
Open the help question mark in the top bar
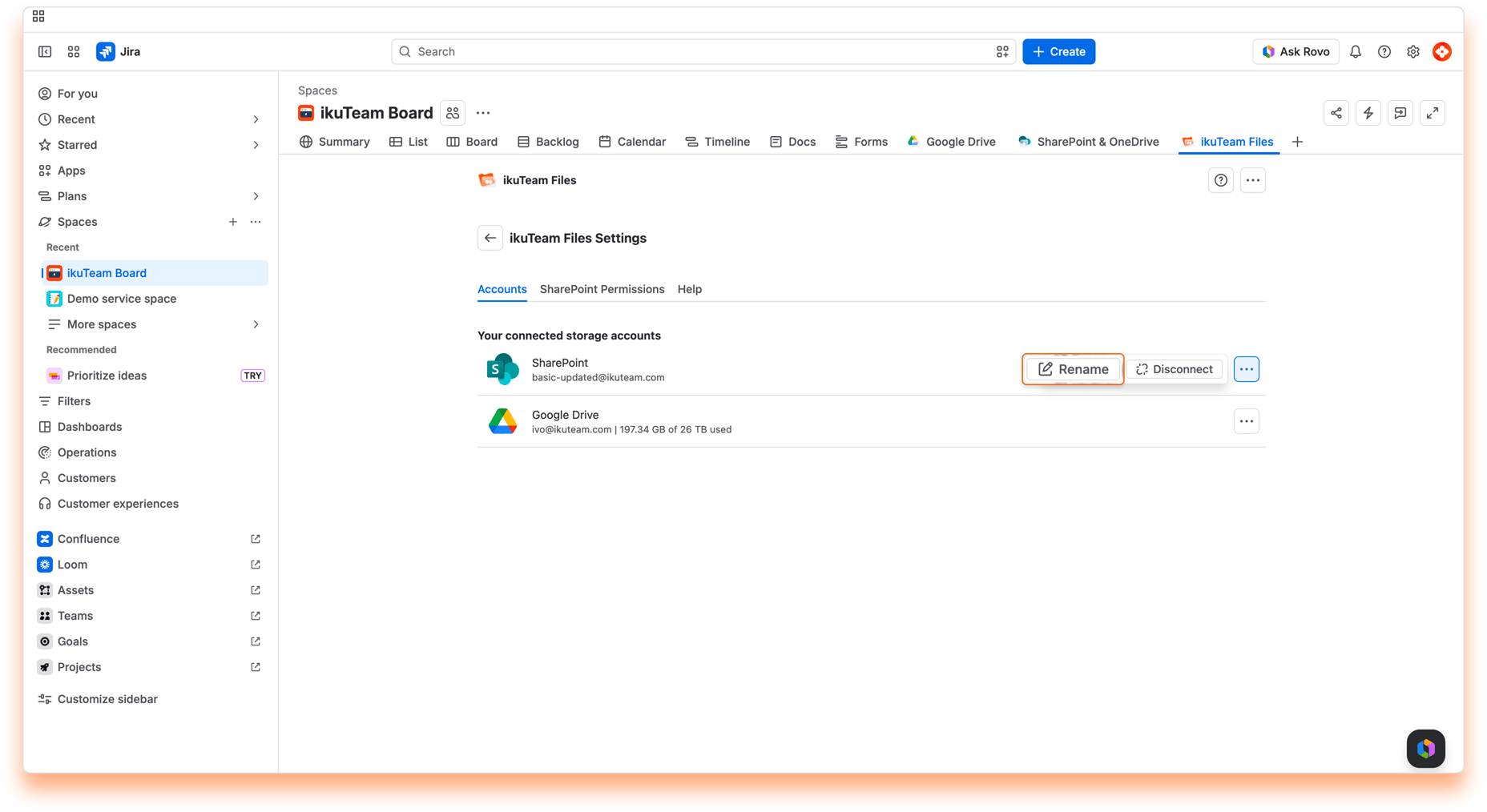click(x=1384, y=51)
